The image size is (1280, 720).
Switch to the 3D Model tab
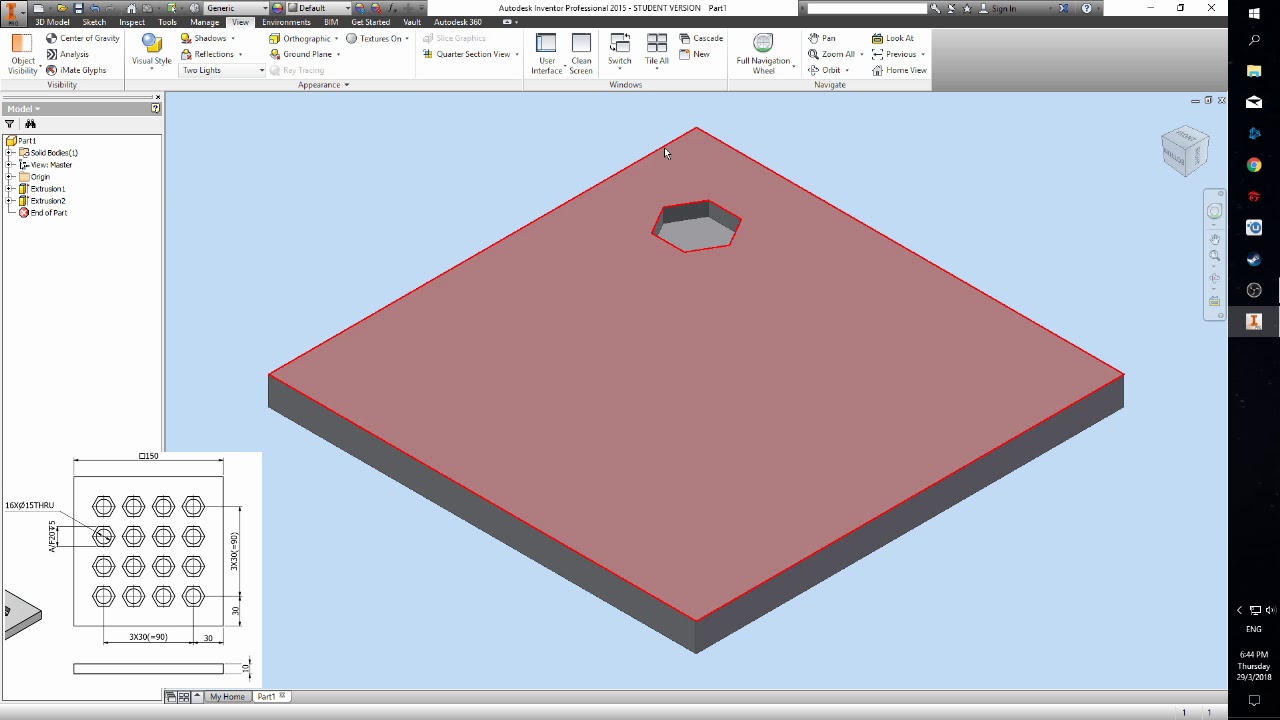click(x=52, y=22)
